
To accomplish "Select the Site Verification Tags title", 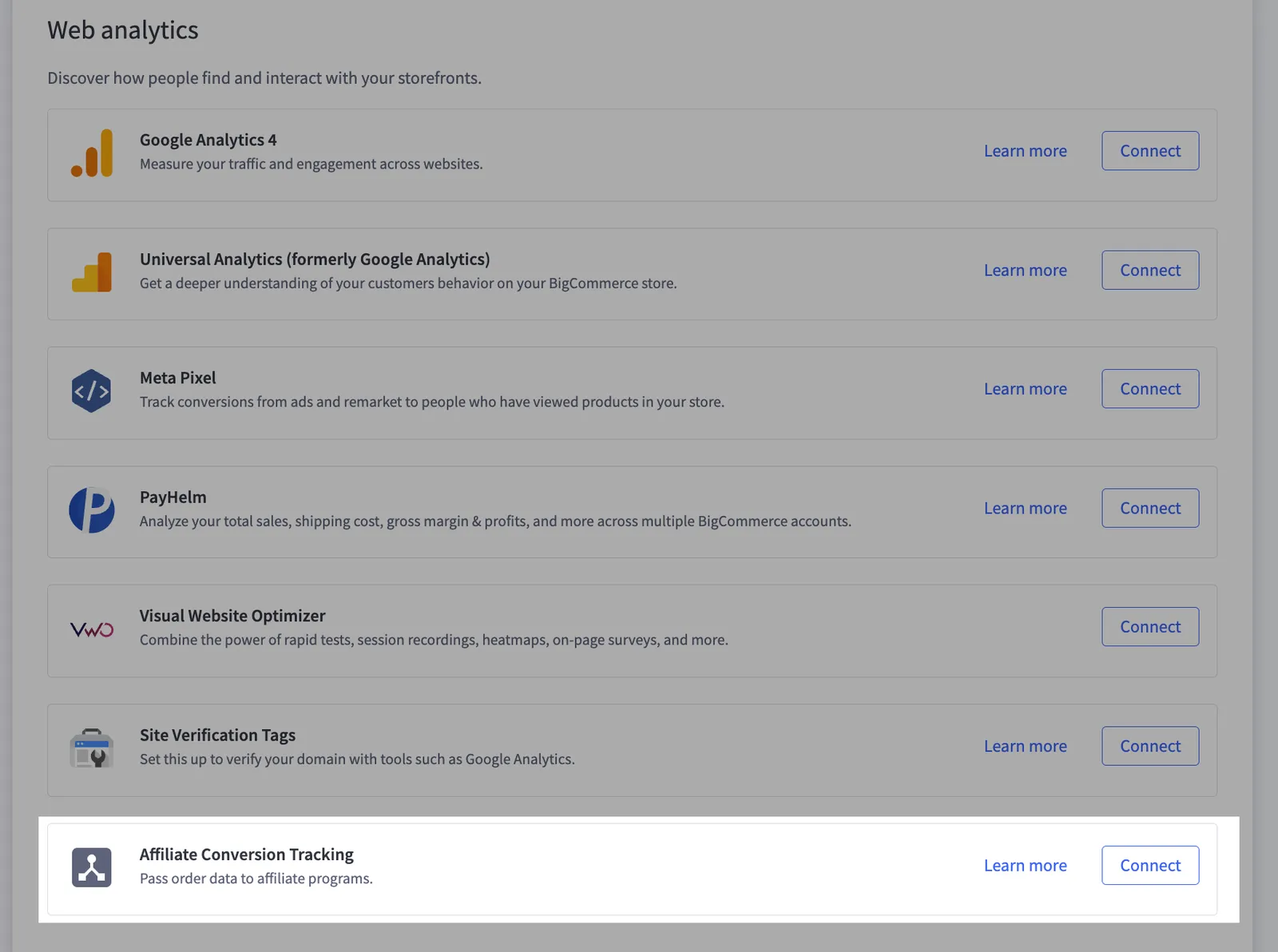I will pos(217,736).
